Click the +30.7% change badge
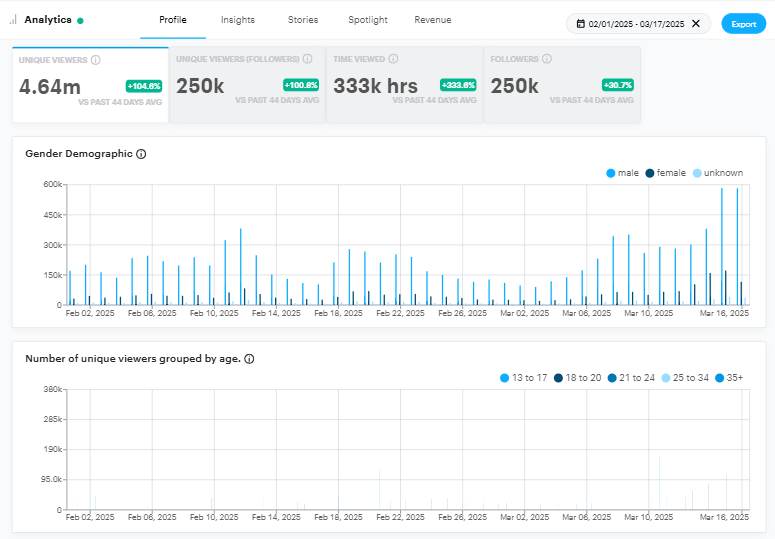Image resolution: width=775 pixels, height=539 pixels. click(x=618, y=85)
